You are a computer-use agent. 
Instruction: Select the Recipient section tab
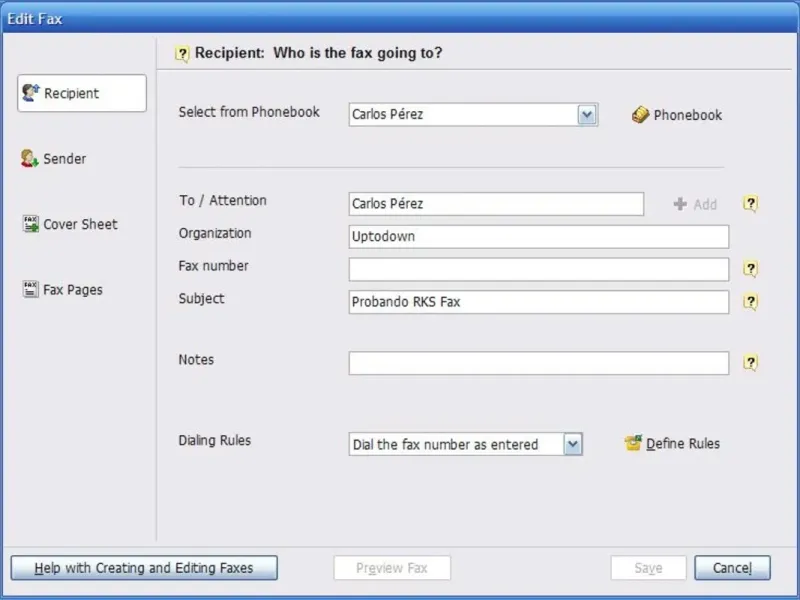82,93
